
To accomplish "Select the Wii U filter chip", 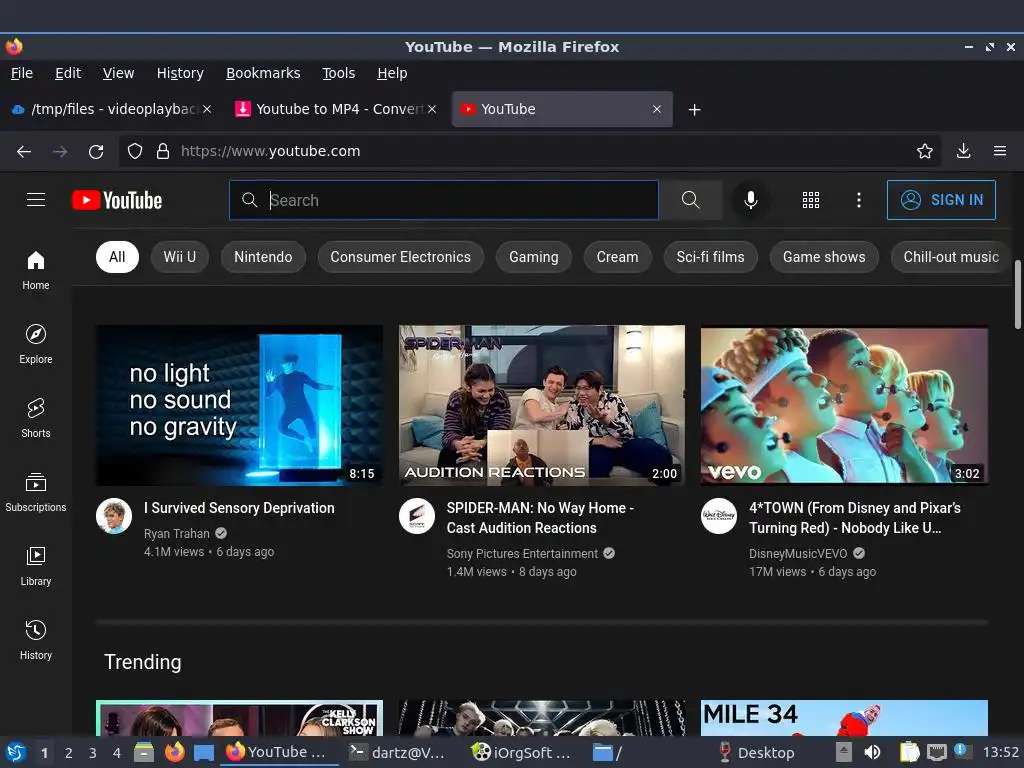I will pyautogui.click(x=180, y=257).
